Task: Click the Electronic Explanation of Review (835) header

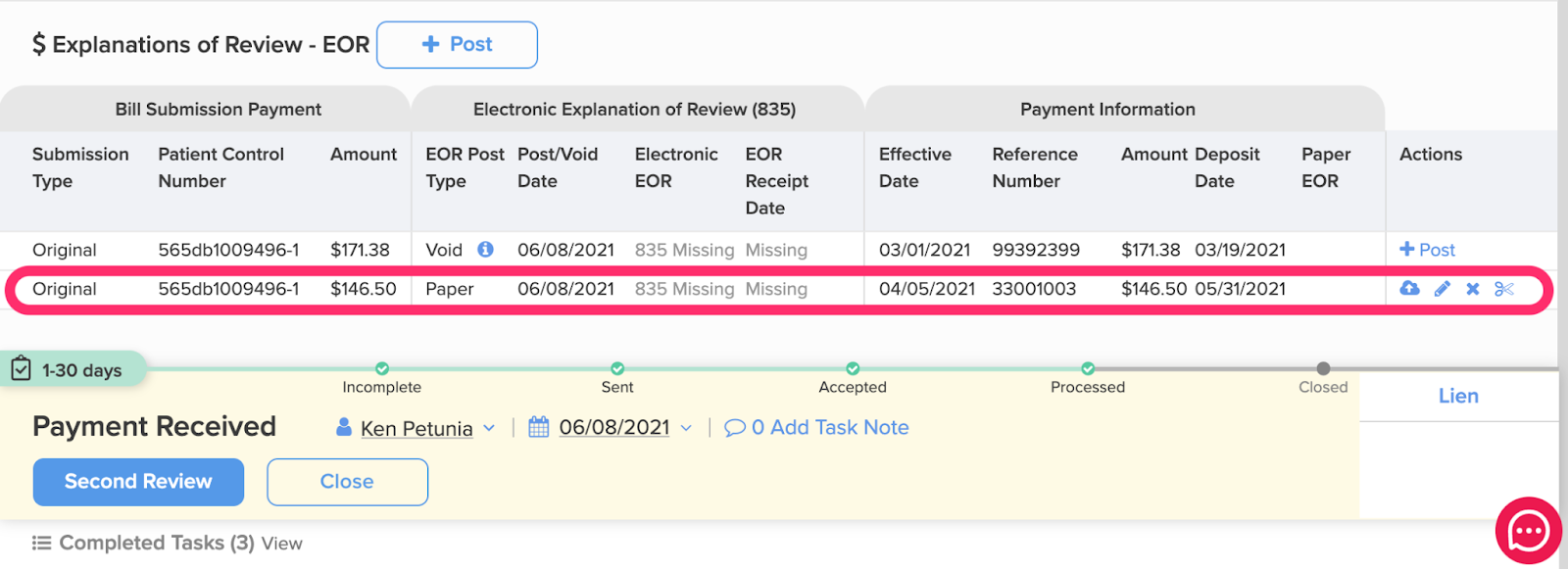Action: point(634,110)
